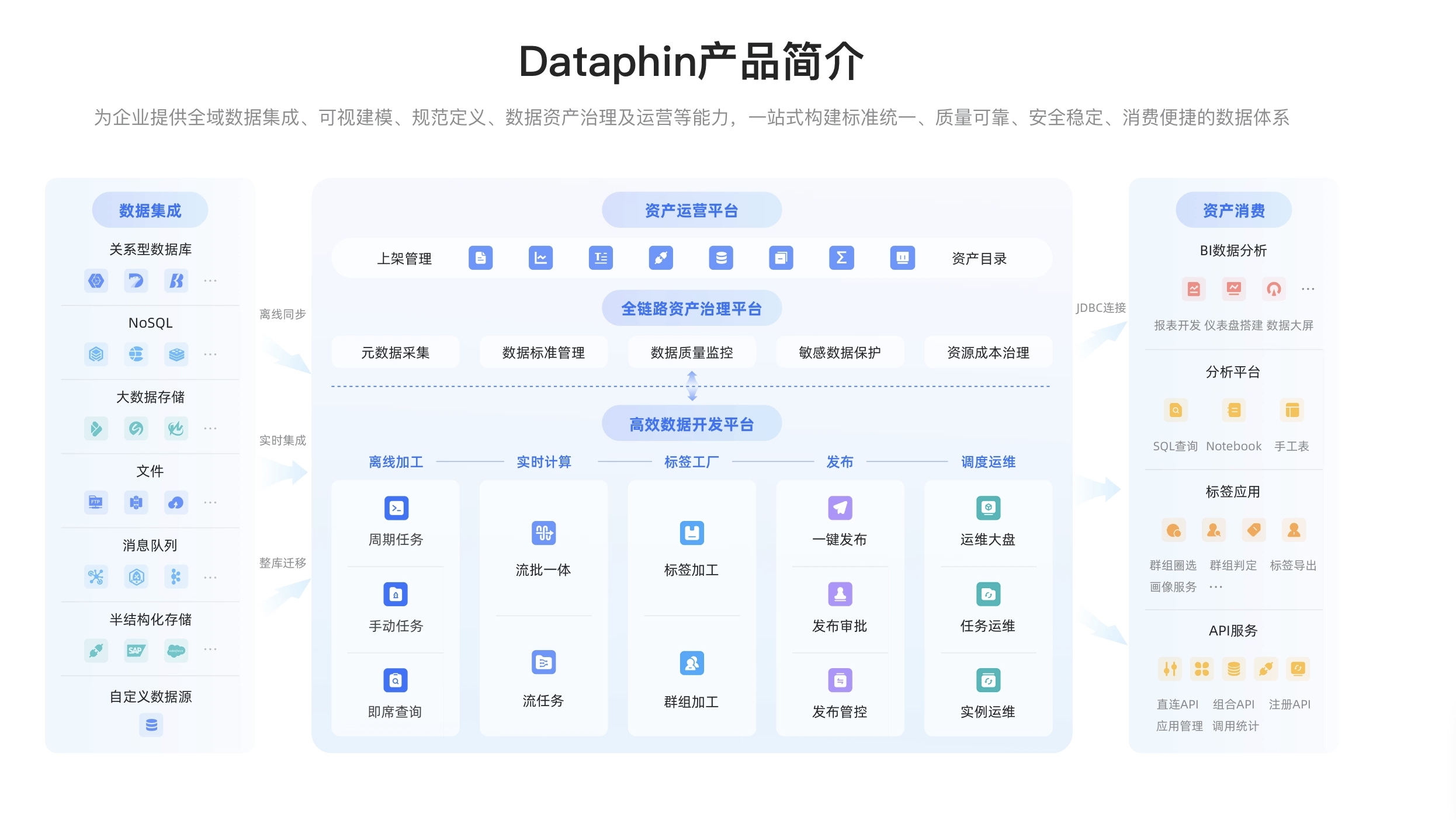Click the line chart icon in asset row

point(540,258)
